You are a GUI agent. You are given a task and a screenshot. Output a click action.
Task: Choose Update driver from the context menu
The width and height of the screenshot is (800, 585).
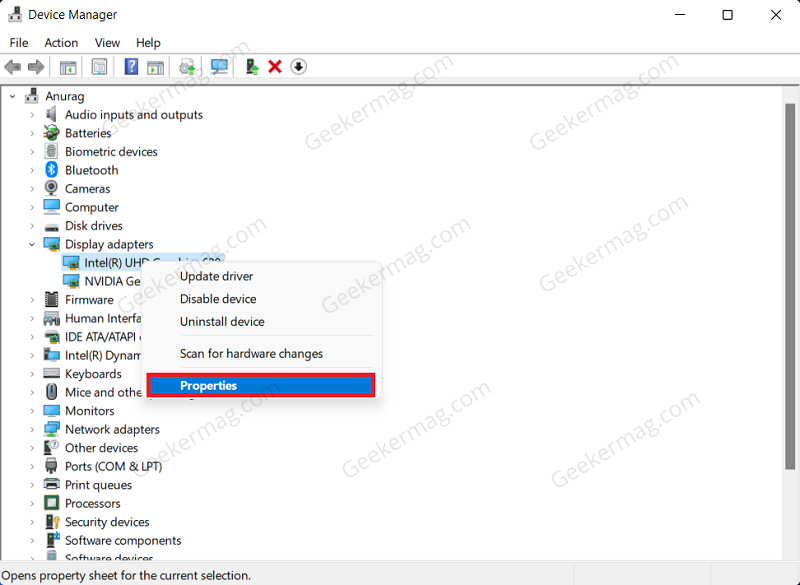261,276
